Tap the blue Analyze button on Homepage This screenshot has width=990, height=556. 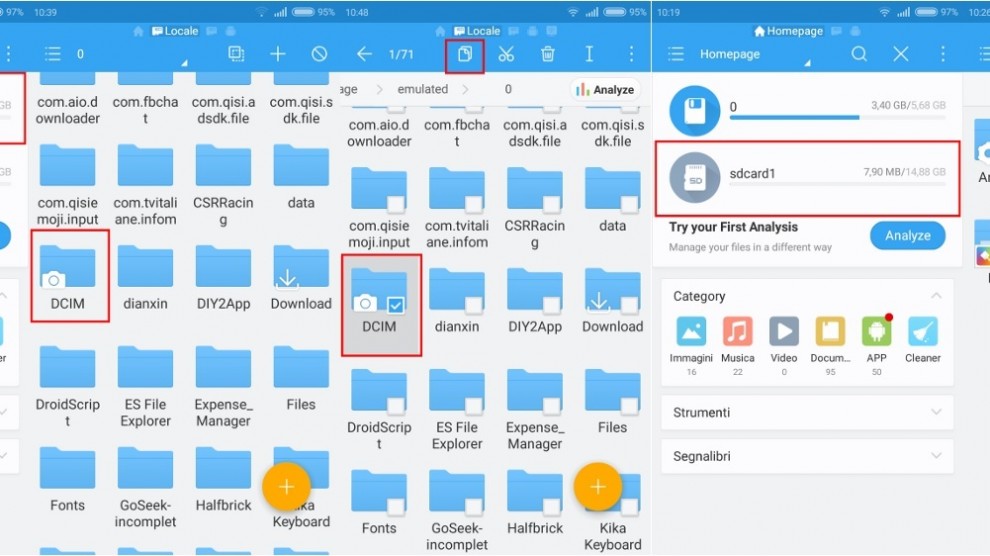pos(907,235)
